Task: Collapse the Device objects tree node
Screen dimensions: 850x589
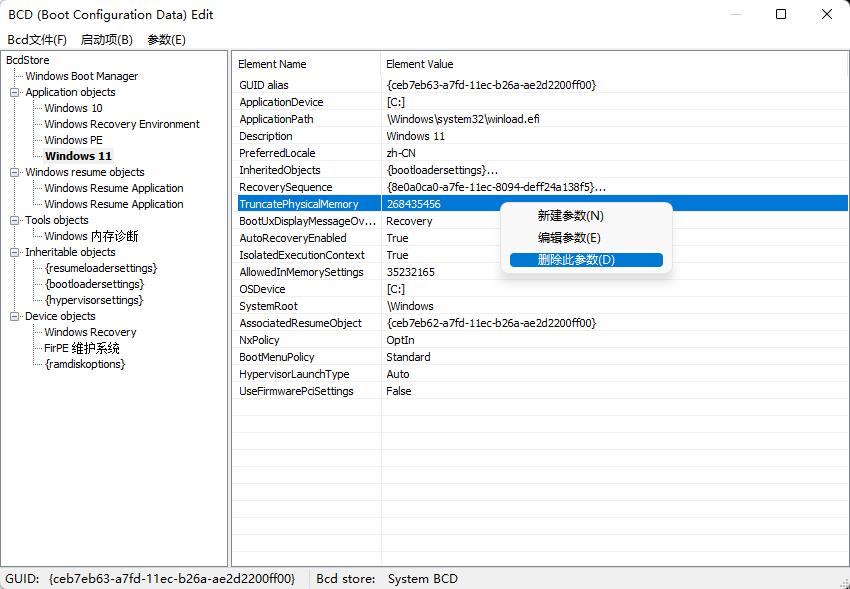Action: click(x=15, y=316)
